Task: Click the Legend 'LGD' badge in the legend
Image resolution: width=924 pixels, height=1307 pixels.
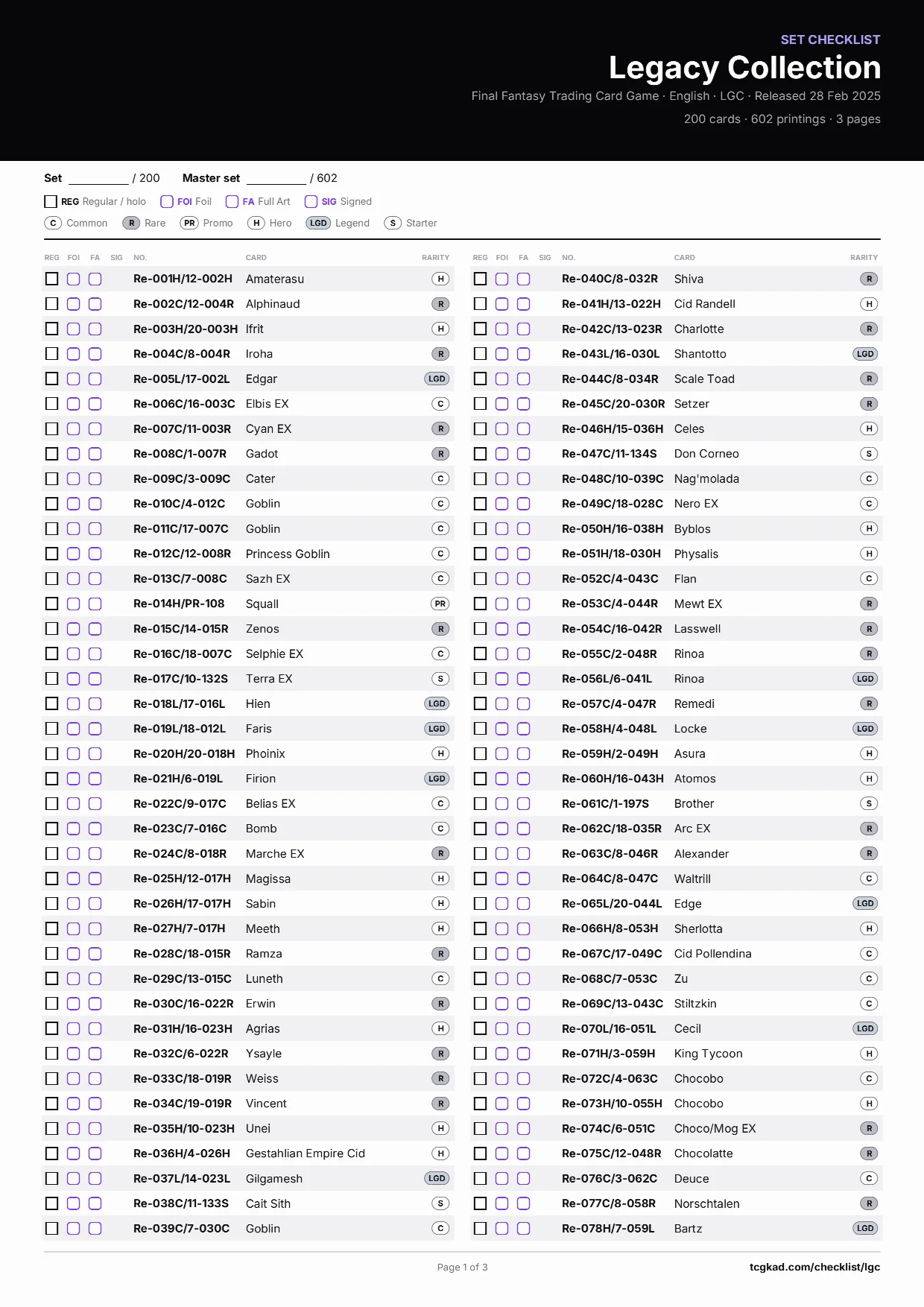Action: [318, 223]
